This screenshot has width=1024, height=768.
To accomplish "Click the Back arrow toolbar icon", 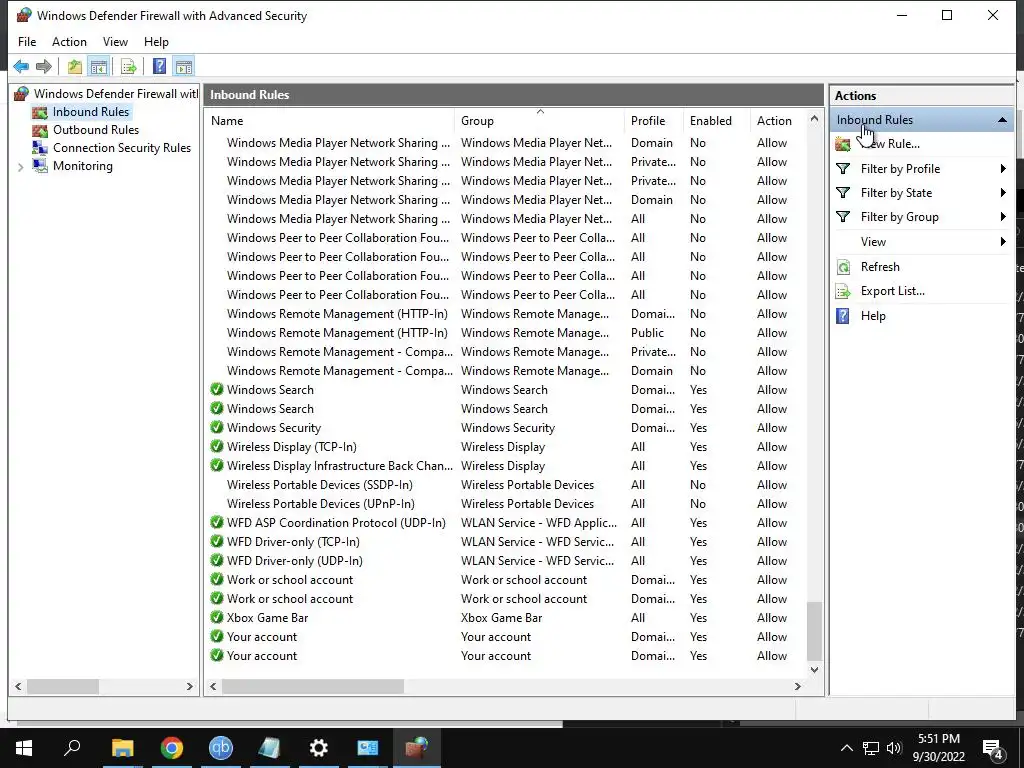I will [21, 66].
